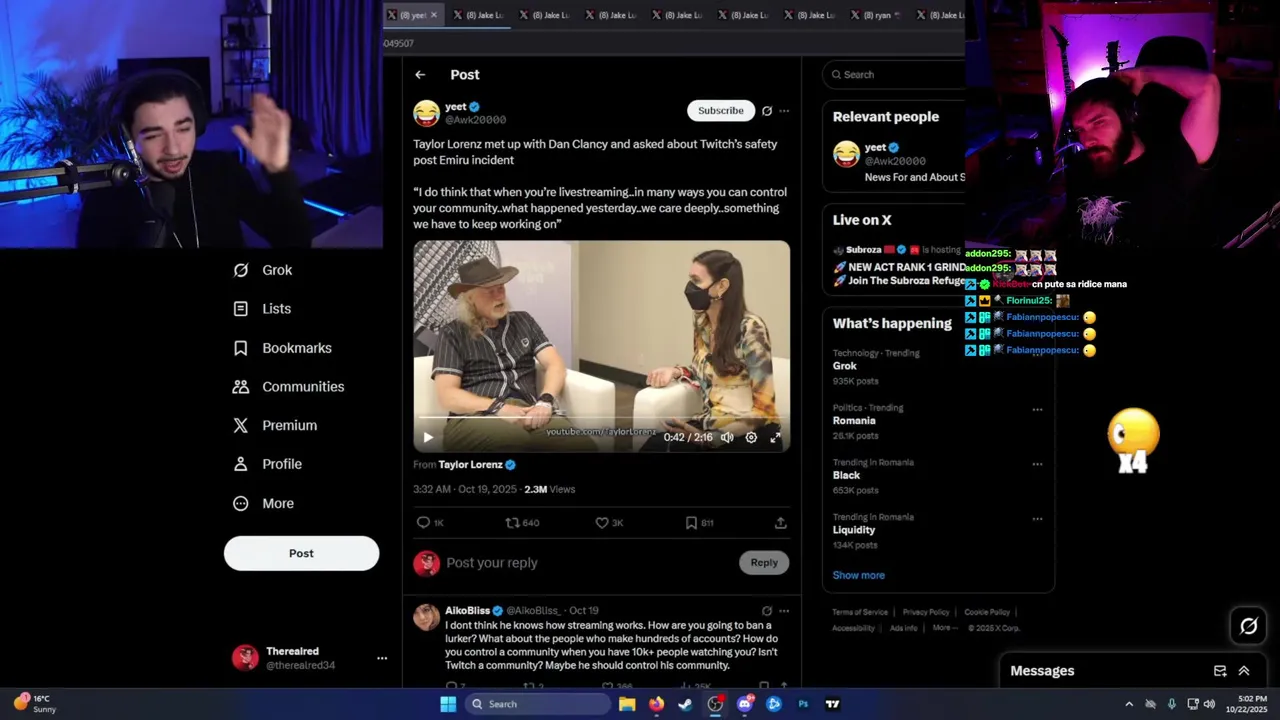Play the embedded video
This screenshot has width=1280, height=720.
[x=428, y=437]
